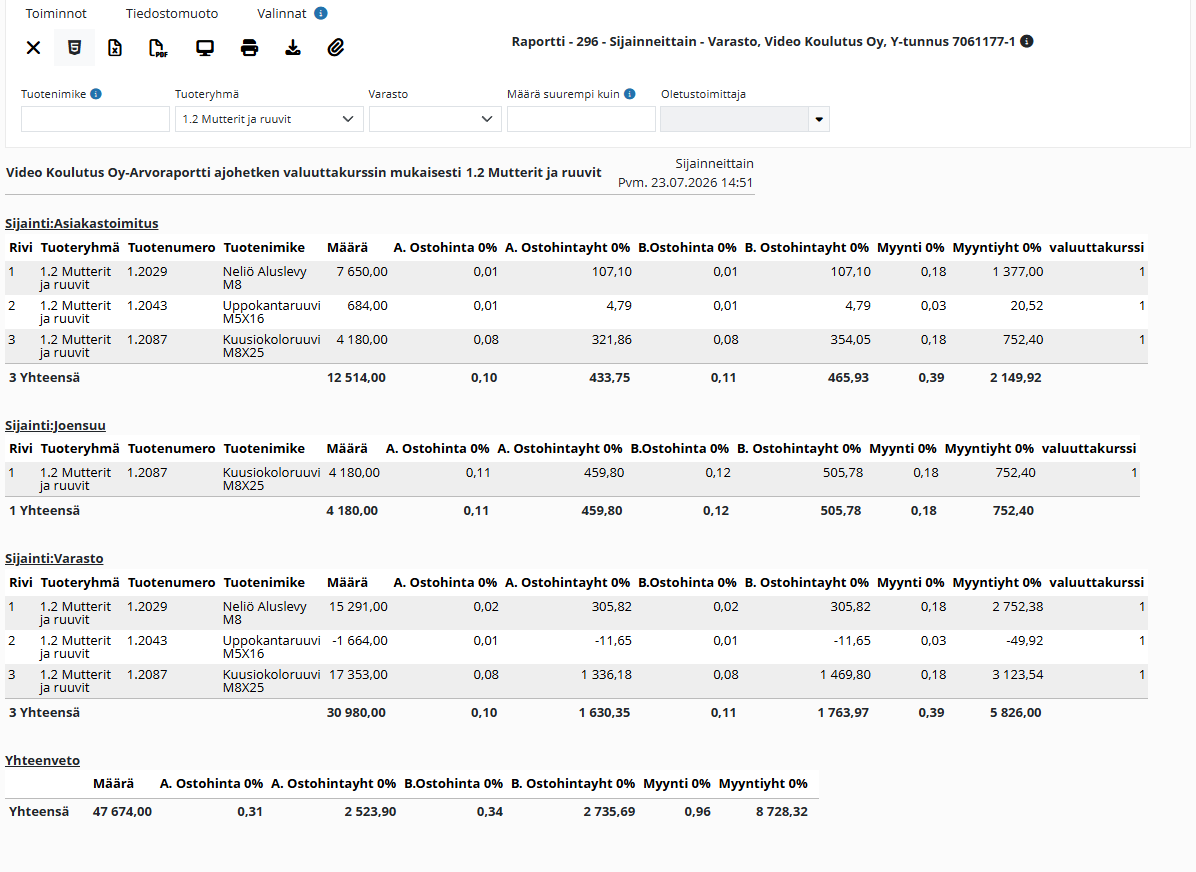Show report on screen with monitor icon

pos(204,48)
